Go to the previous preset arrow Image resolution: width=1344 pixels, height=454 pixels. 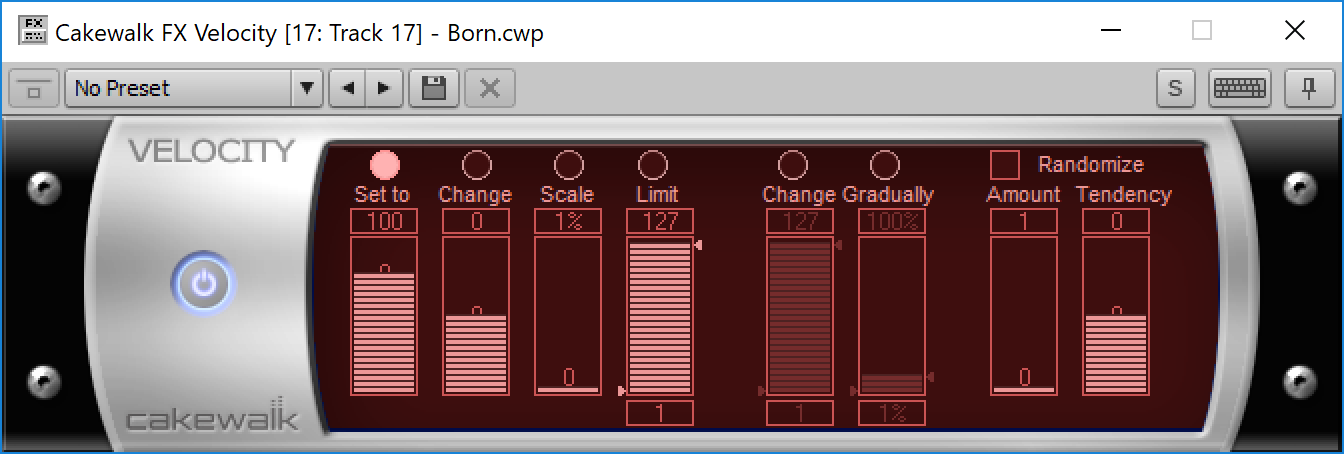click(x=347, y=88)
